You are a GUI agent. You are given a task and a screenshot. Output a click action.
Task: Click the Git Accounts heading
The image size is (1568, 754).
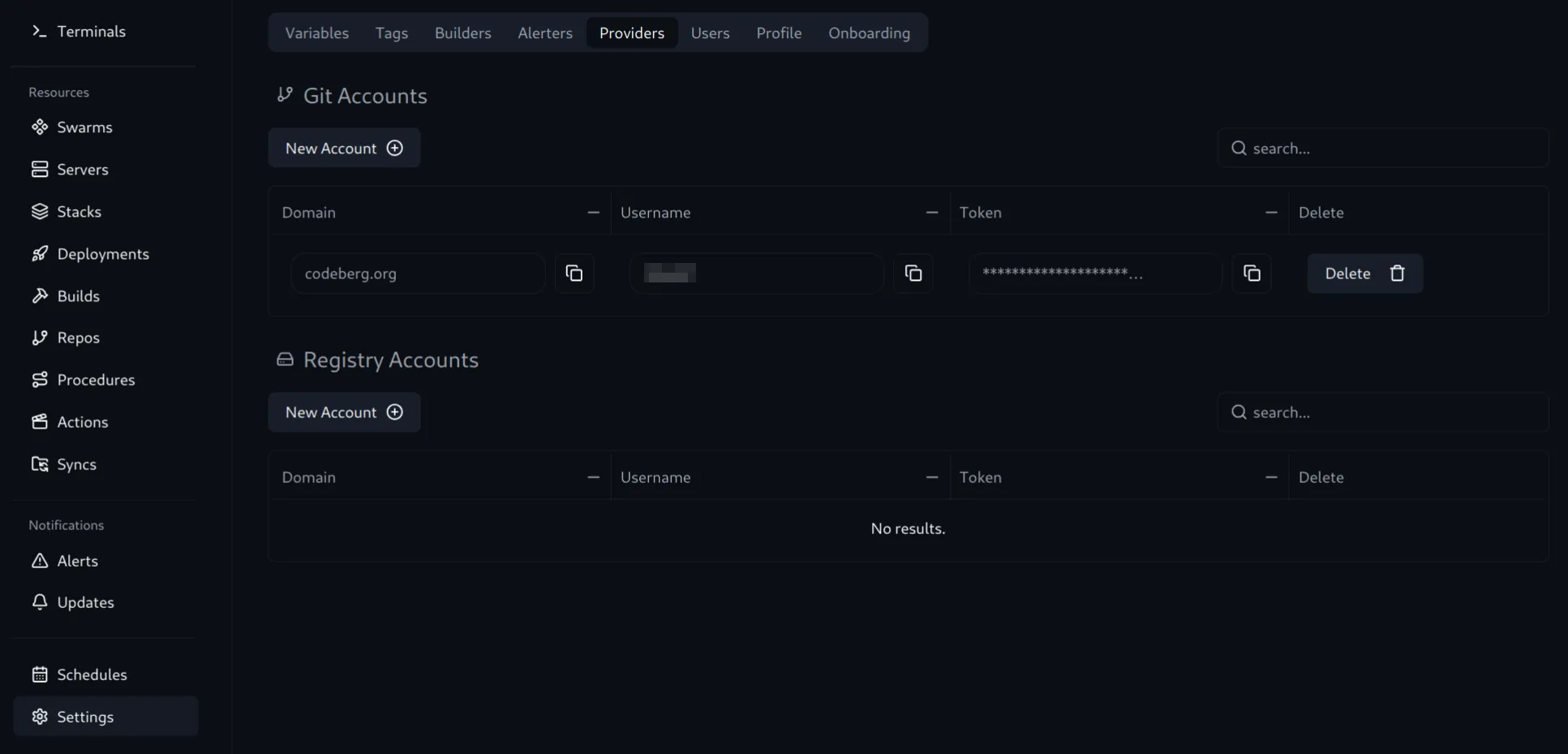pos(365,96)
